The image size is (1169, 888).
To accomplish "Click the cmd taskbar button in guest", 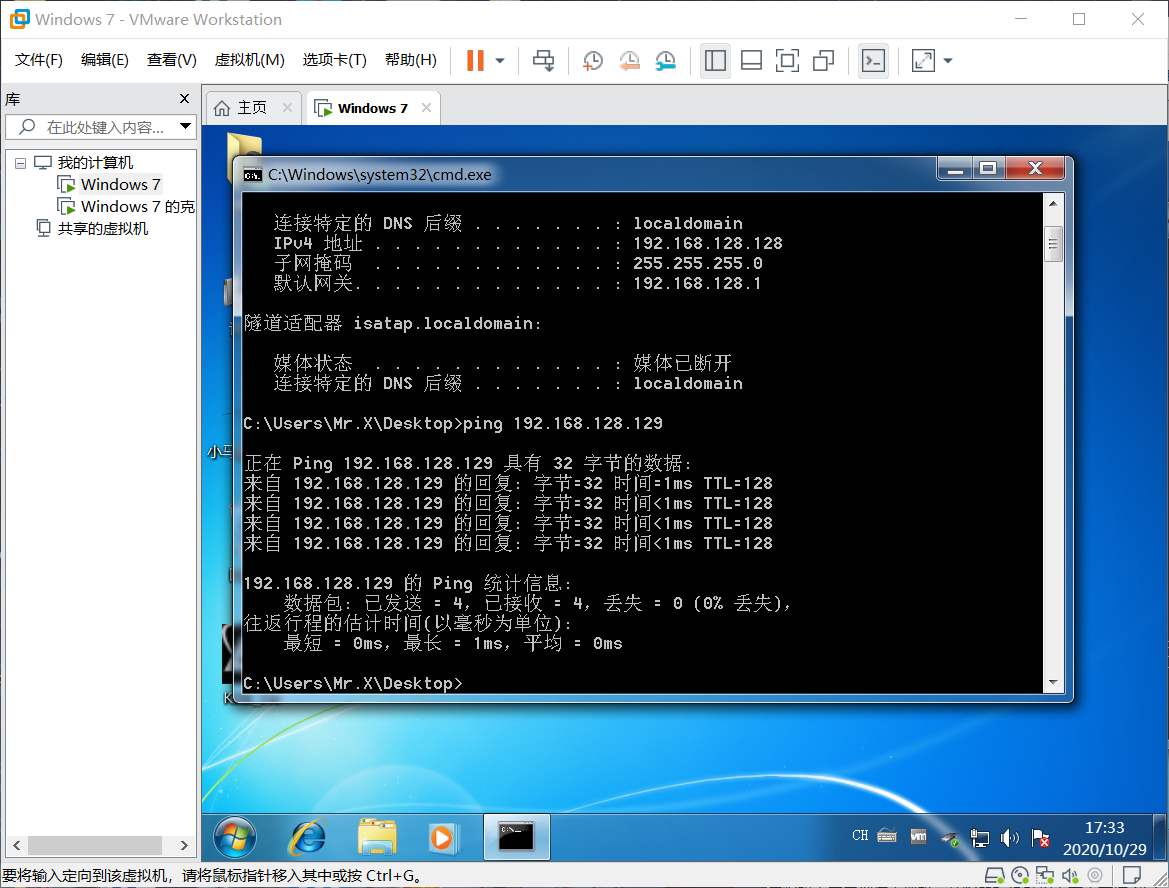I will pyautogui.click(x=517, y=837).
